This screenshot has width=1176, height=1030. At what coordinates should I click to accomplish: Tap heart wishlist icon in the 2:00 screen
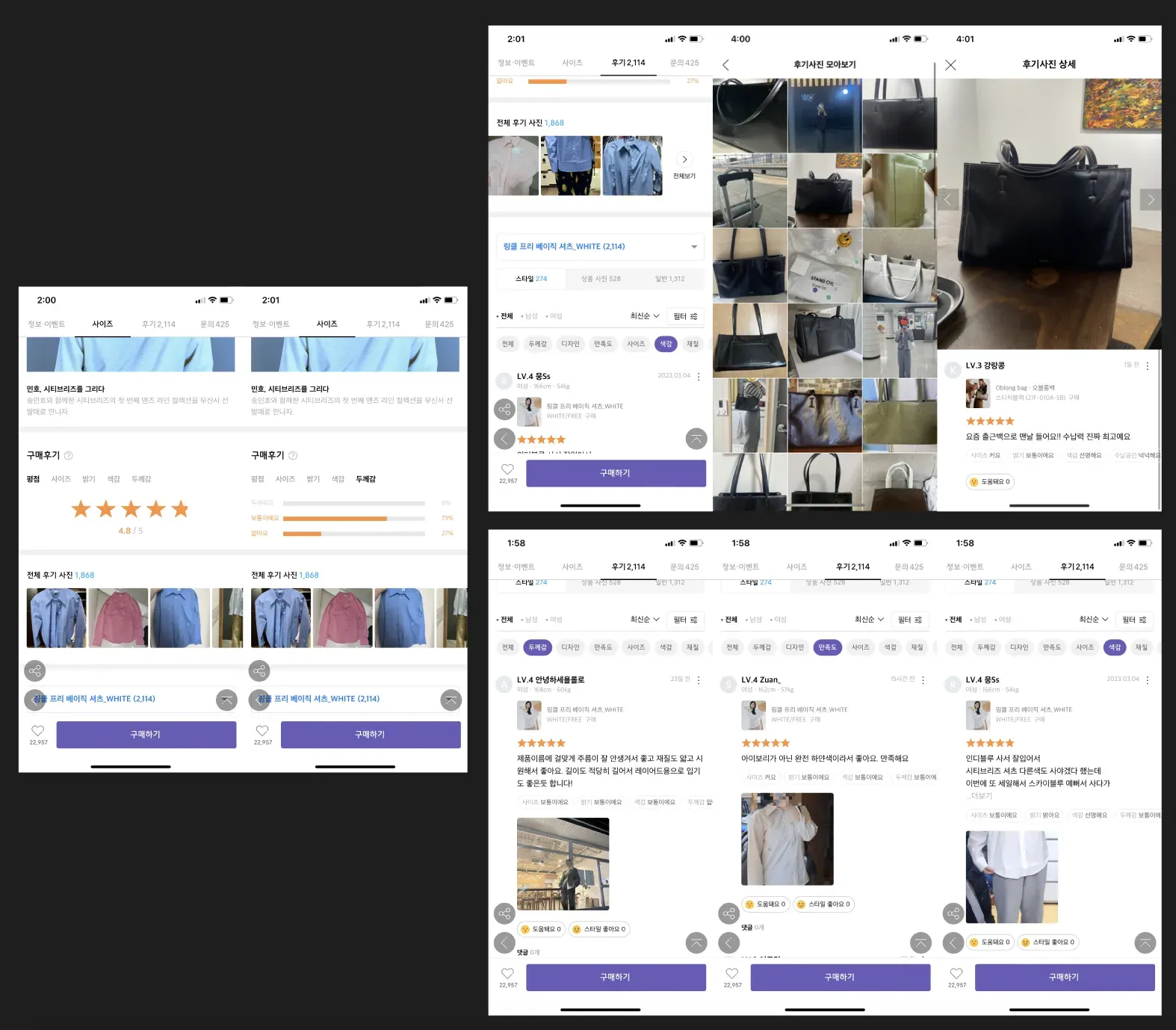pos(38,730)
